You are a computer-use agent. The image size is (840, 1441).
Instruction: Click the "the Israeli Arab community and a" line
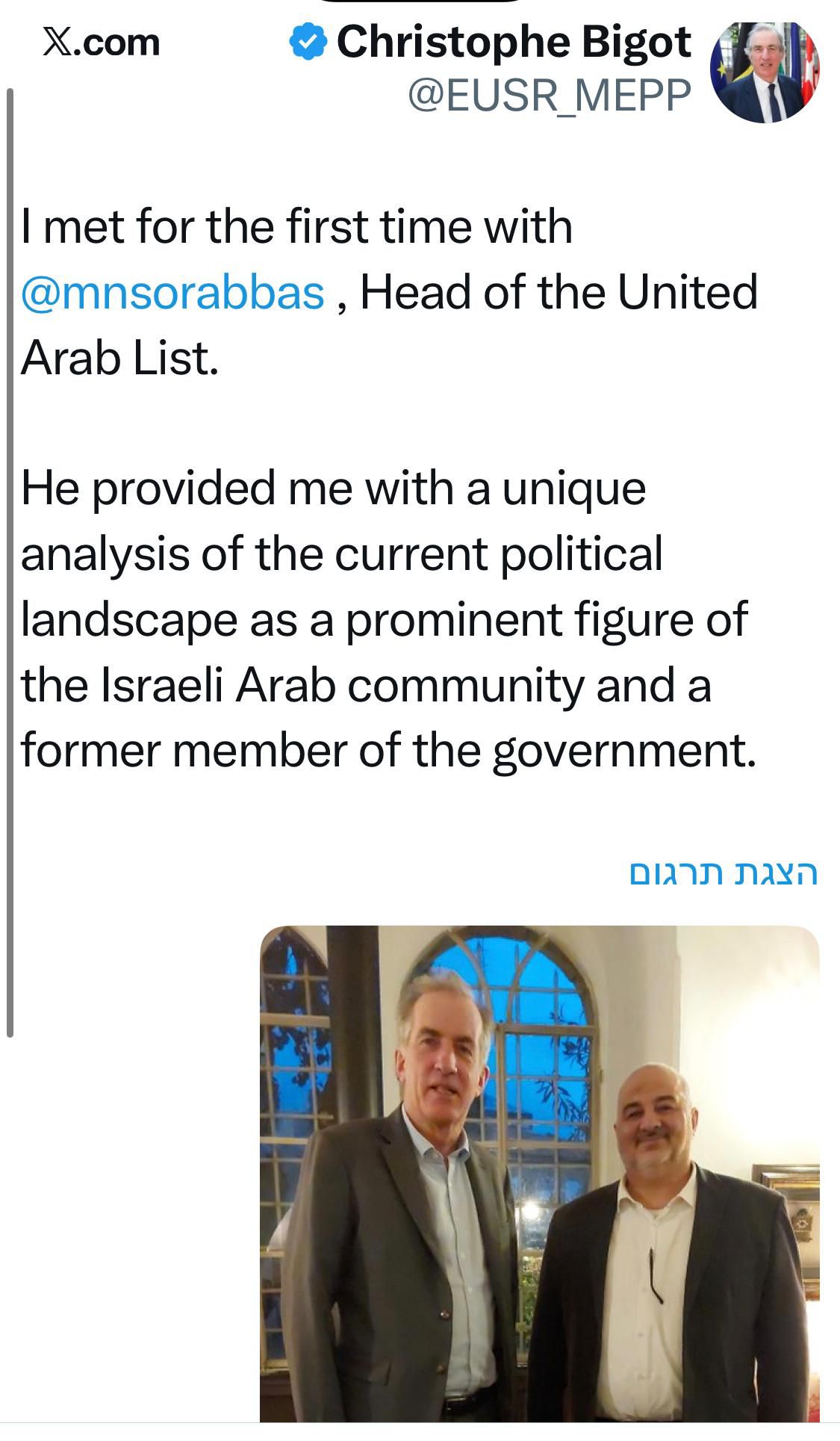click(366, 686)
